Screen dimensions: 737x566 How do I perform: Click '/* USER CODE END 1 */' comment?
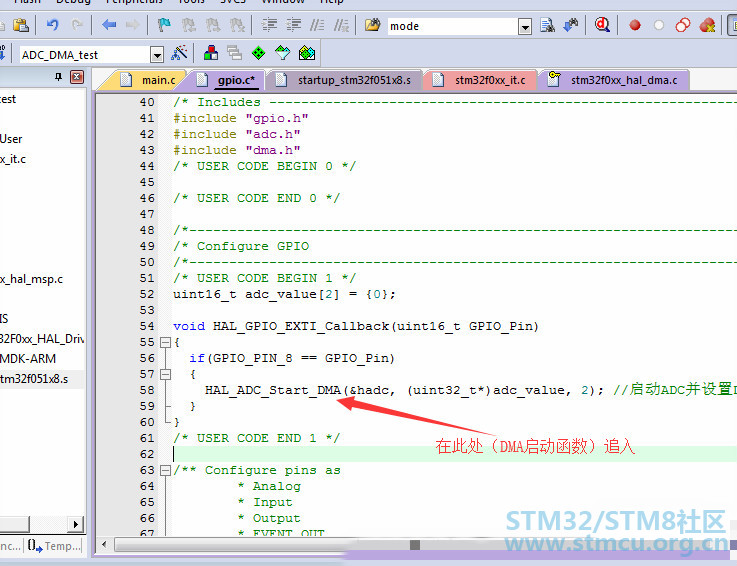tap(256, 438)
